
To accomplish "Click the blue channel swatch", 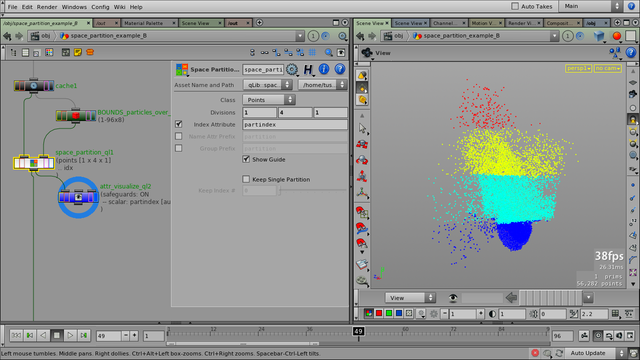I will coord(399,313).
